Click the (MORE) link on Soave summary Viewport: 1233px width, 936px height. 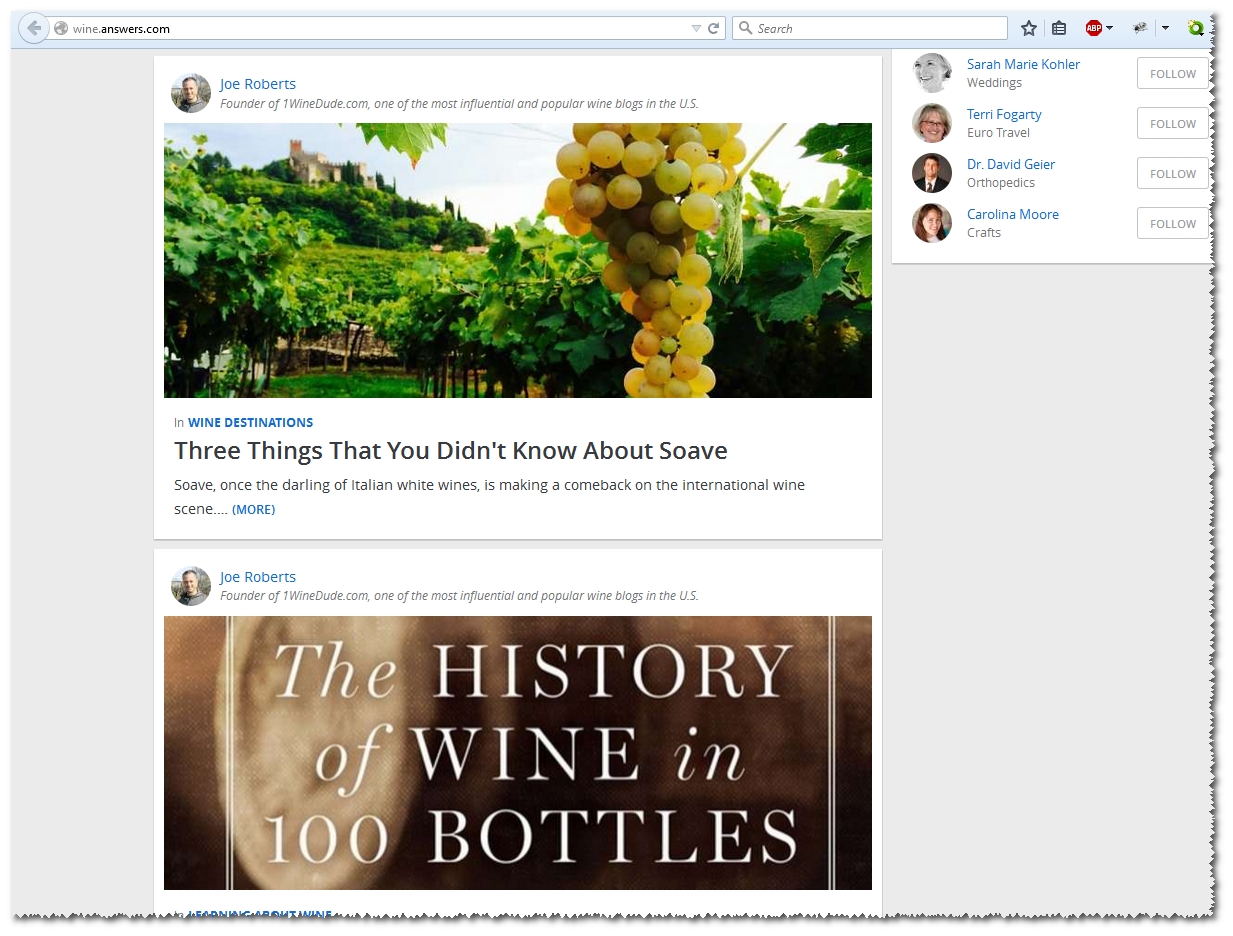pos(253,510)
